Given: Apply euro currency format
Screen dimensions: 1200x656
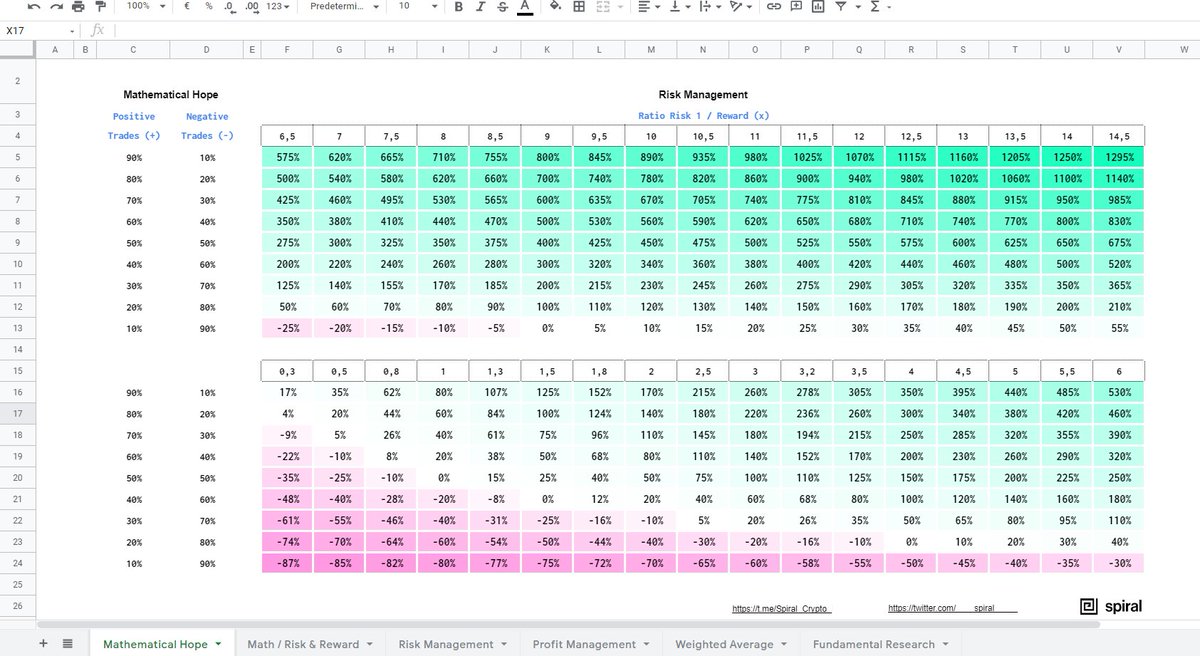Looking at the screenshot, I should [187, 6].
